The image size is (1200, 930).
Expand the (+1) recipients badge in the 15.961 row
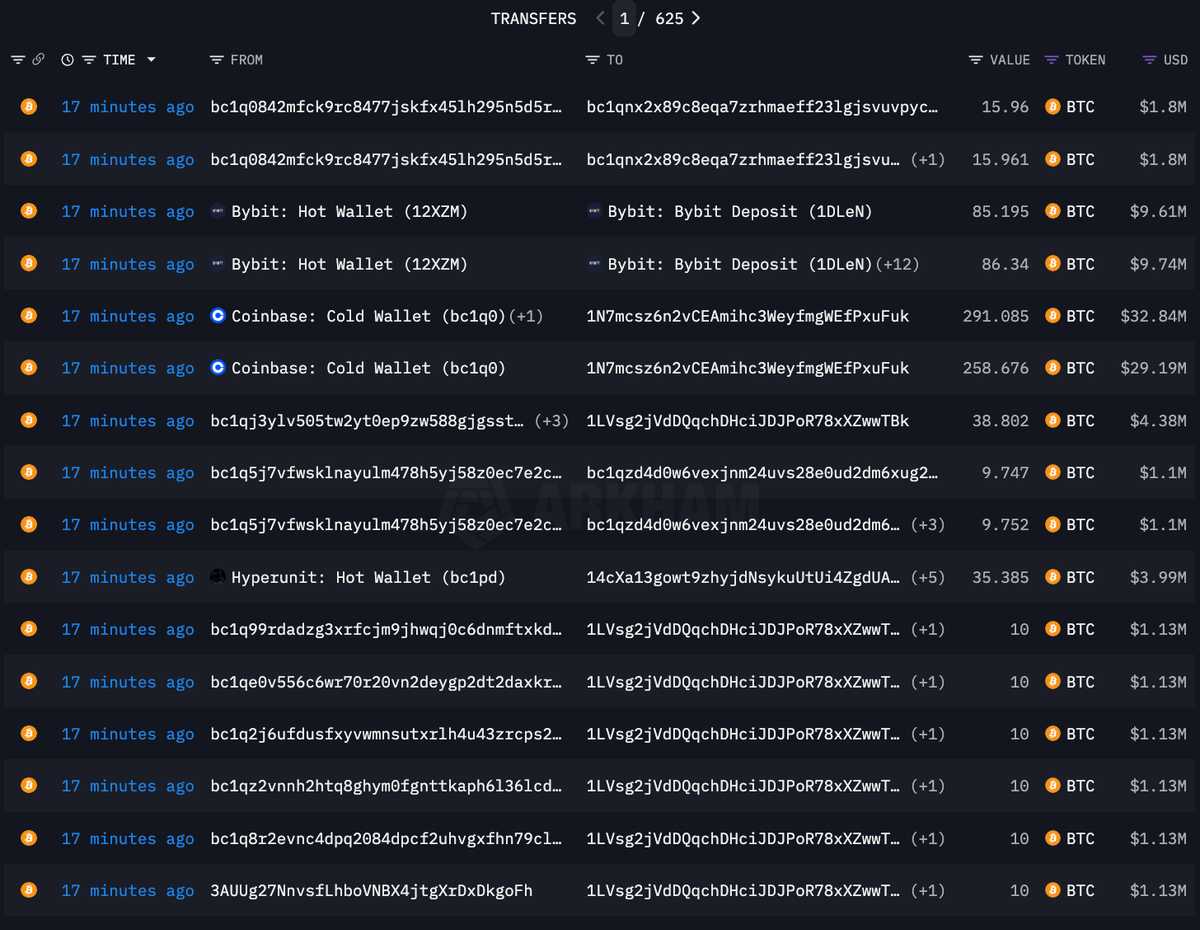coord(927,159)
